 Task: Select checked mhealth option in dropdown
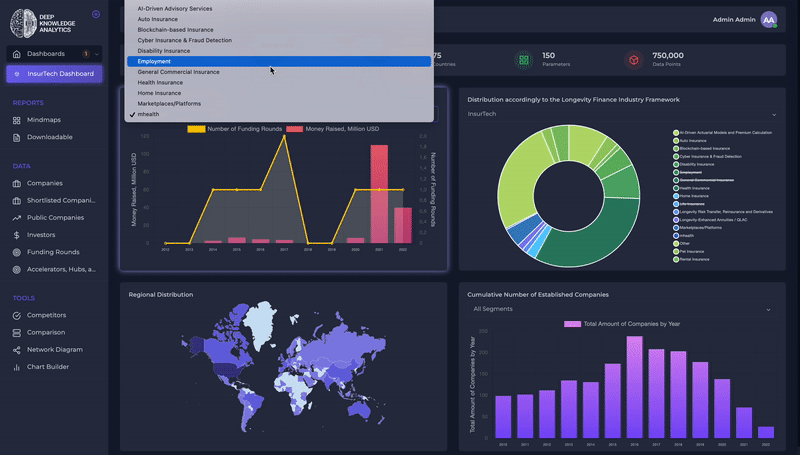[279, 114]
